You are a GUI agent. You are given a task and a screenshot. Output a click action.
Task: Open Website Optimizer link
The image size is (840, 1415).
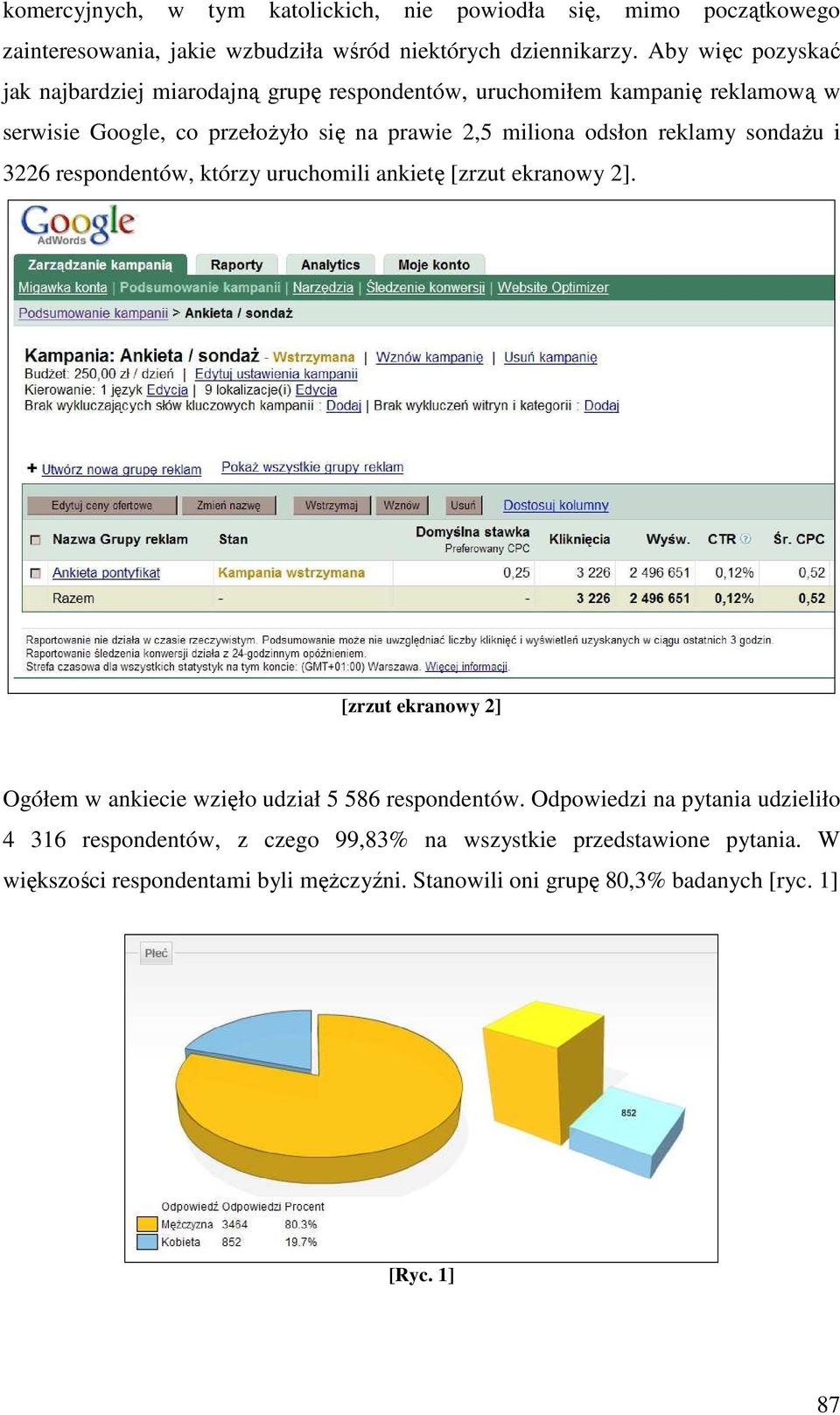click(x=553, y=287)
